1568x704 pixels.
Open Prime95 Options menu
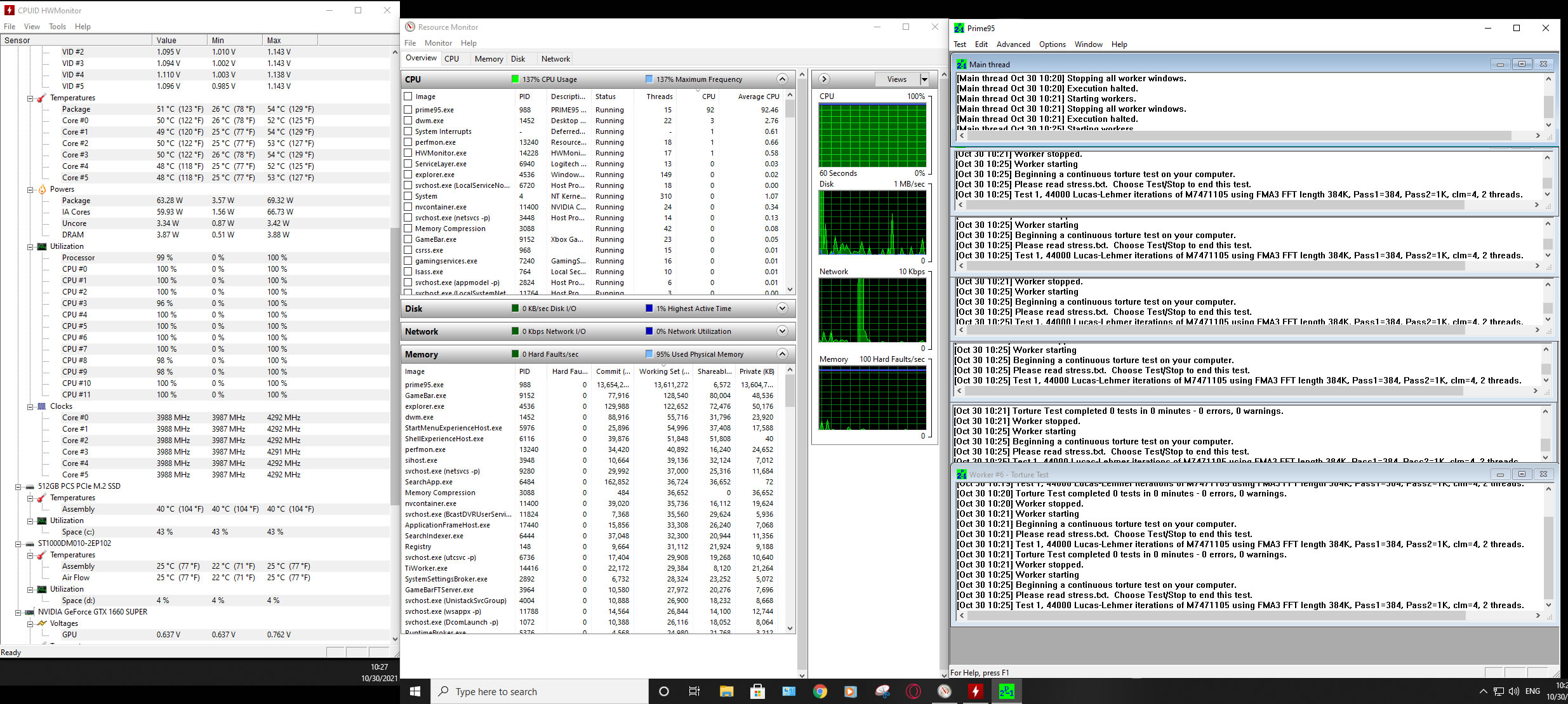click(1052, 44)
